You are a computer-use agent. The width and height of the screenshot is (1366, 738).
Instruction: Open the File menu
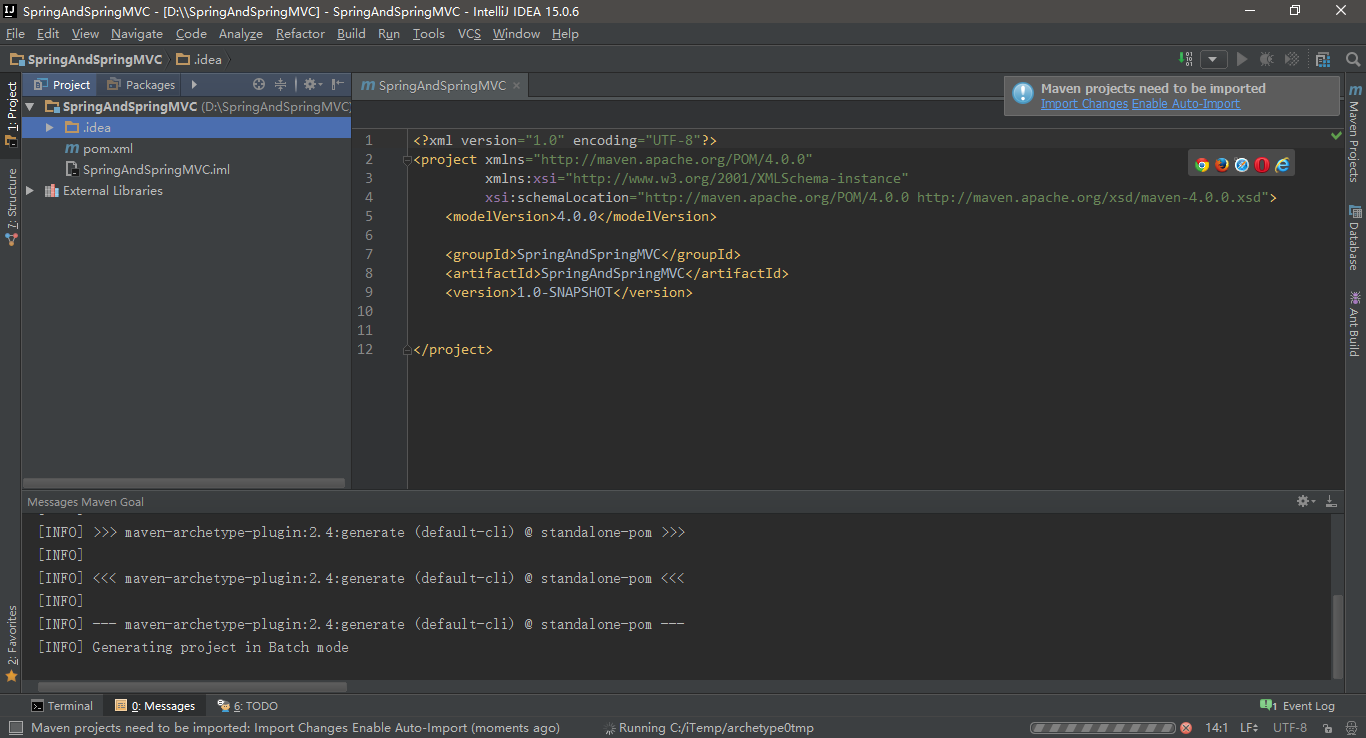[15, 34]
